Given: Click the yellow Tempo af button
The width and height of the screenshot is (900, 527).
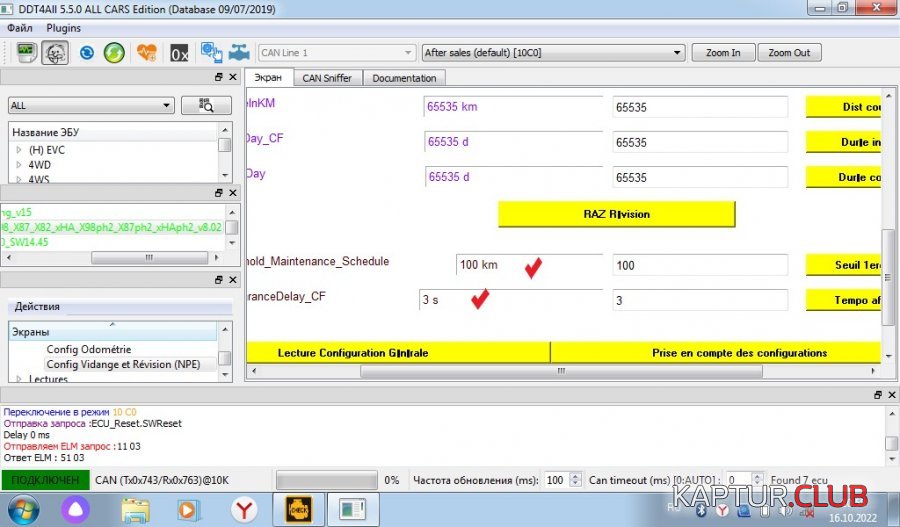Looking at the screenshot, I should point(843,300).
